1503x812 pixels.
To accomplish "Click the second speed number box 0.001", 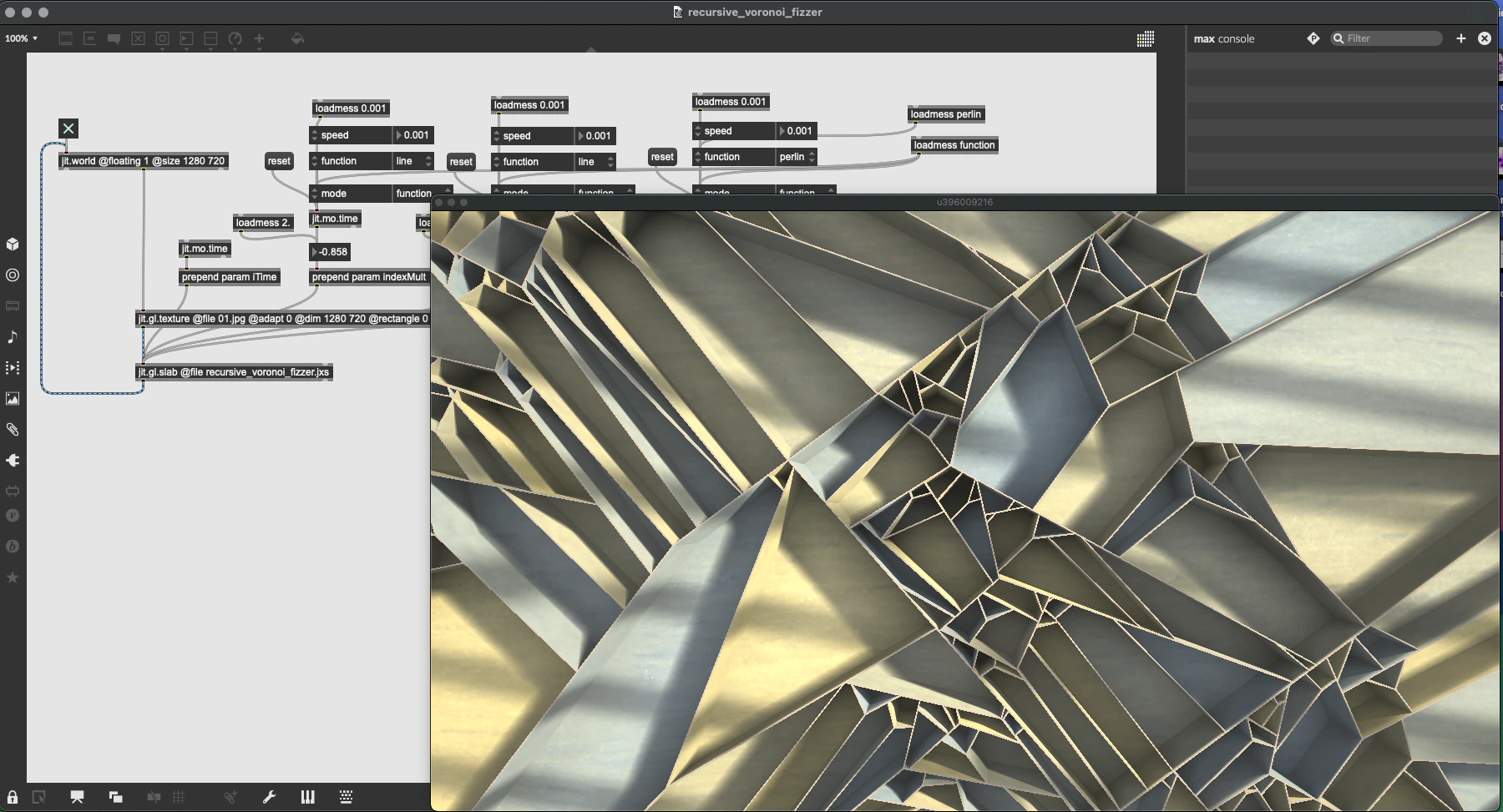I will point(595,136).
